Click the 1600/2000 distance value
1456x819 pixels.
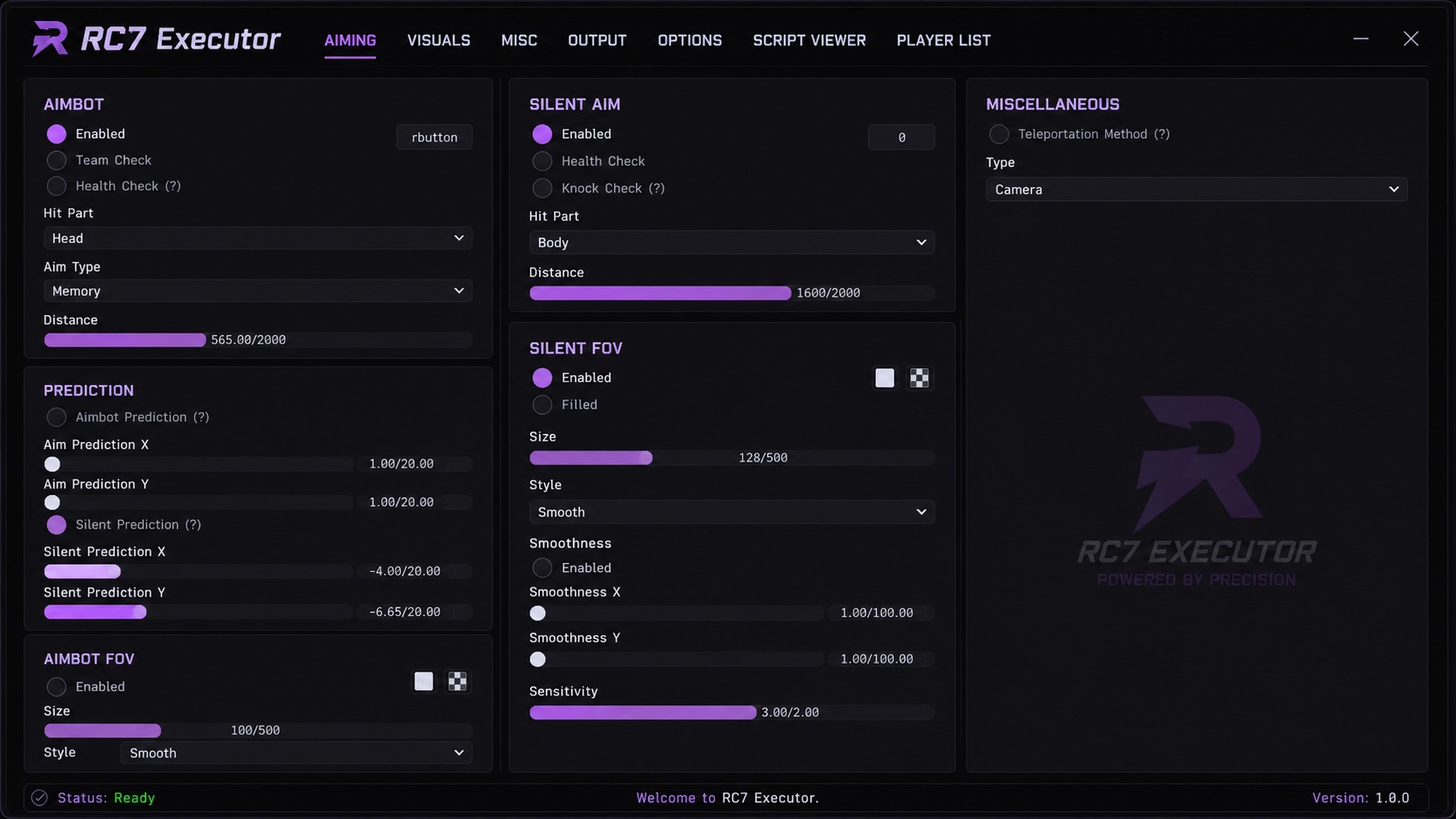click(828, 293)
